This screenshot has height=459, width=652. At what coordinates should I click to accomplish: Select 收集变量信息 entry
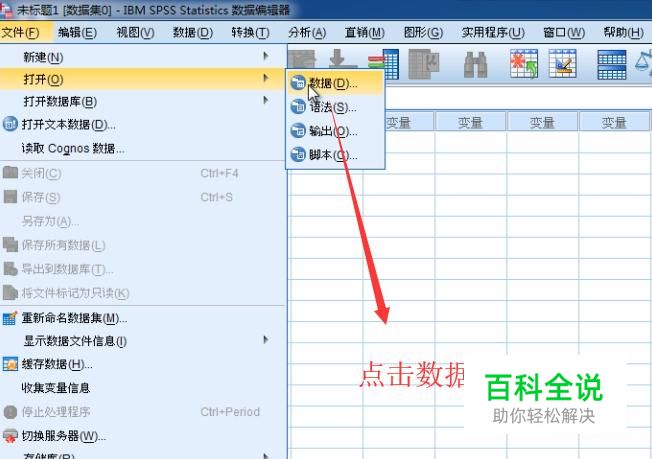pyautogui.click(x=143, y=388)
